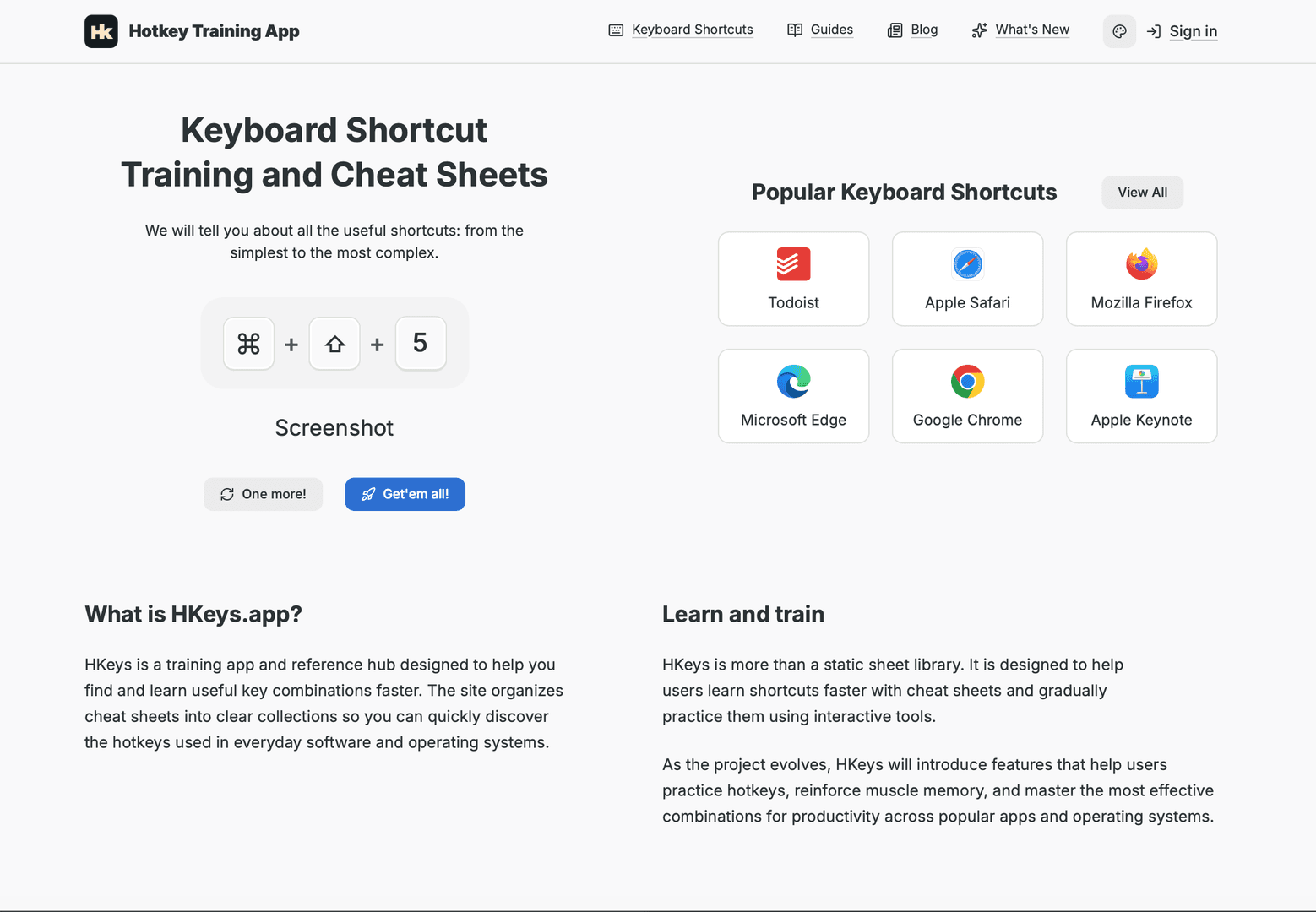Open the Guides nav link
Viewport: 1316px width, 912px height.
point(820,30)
